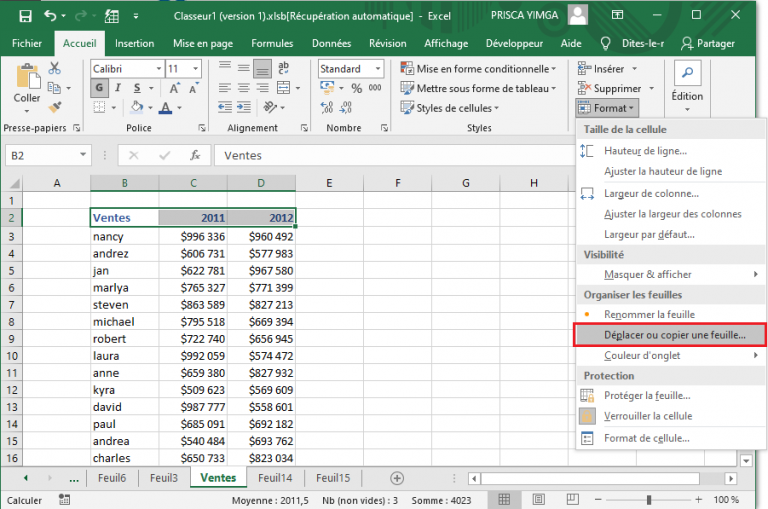768x509 pixels.
Task: Click the Cut scissors icon
Action: [x=54, y=68]
